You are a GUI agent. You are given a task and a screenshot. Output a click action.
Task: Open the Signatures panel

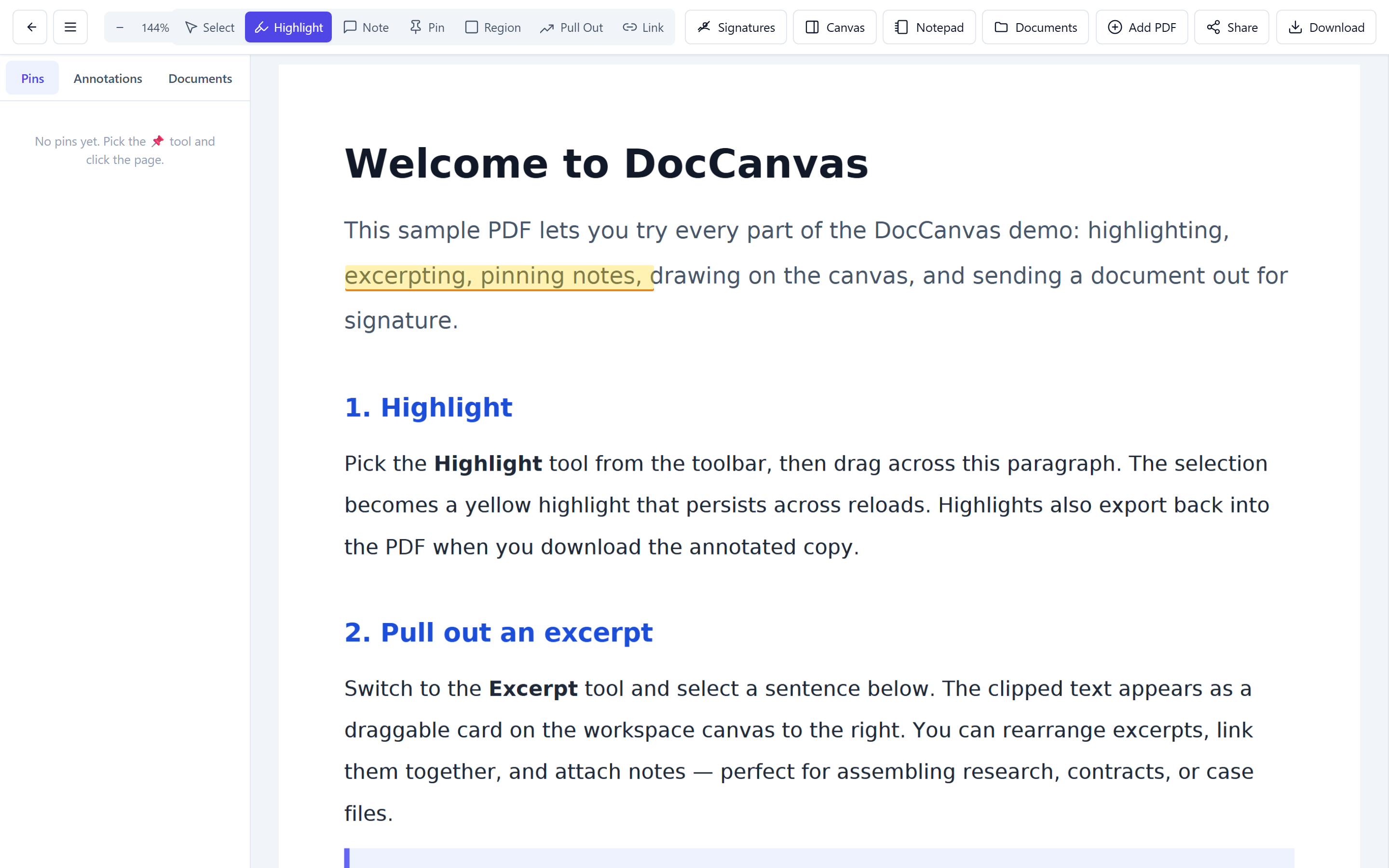click(736, 27)
